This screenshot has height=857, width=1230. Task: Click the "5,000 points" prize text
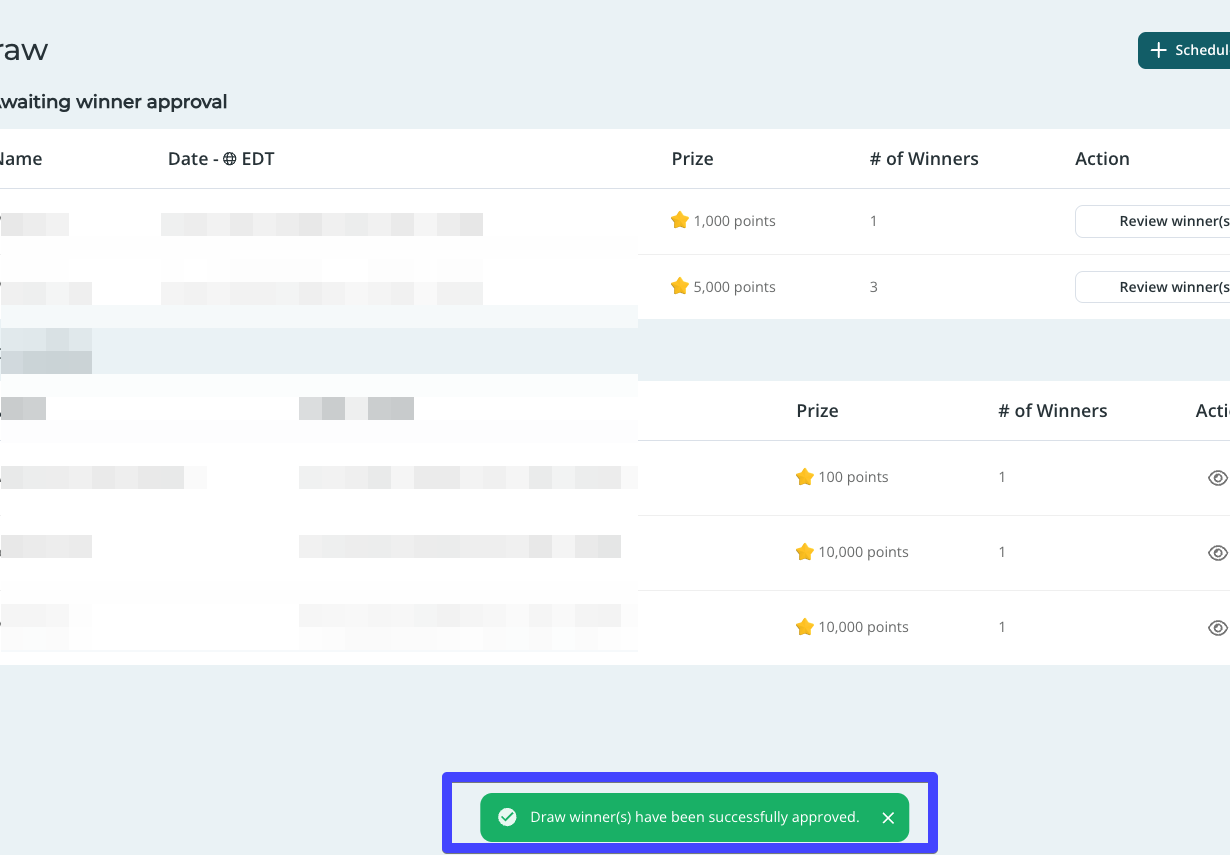(735, 287)
